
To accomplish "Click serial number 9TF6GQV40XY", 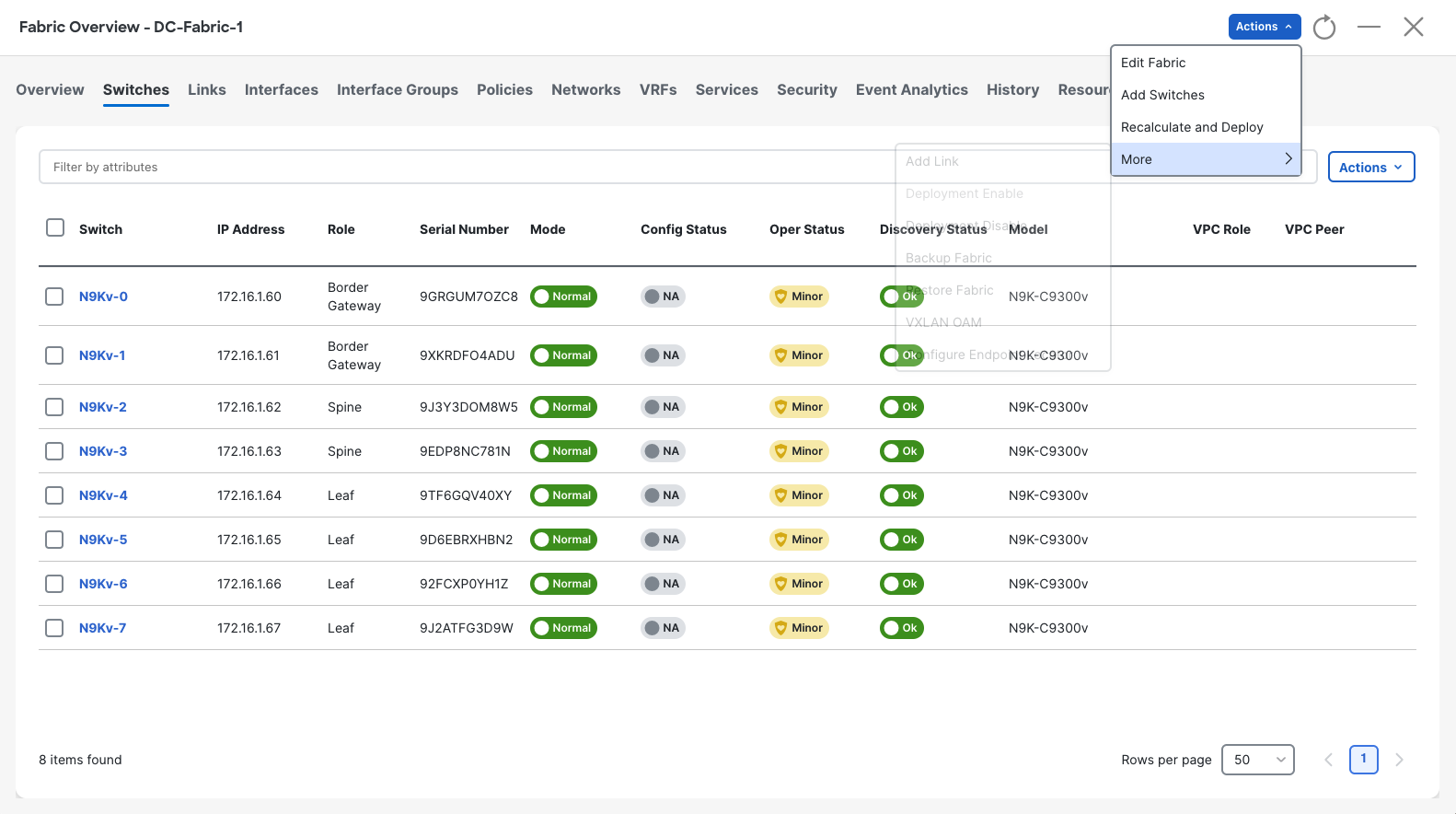I will click(x=466, y=495).
